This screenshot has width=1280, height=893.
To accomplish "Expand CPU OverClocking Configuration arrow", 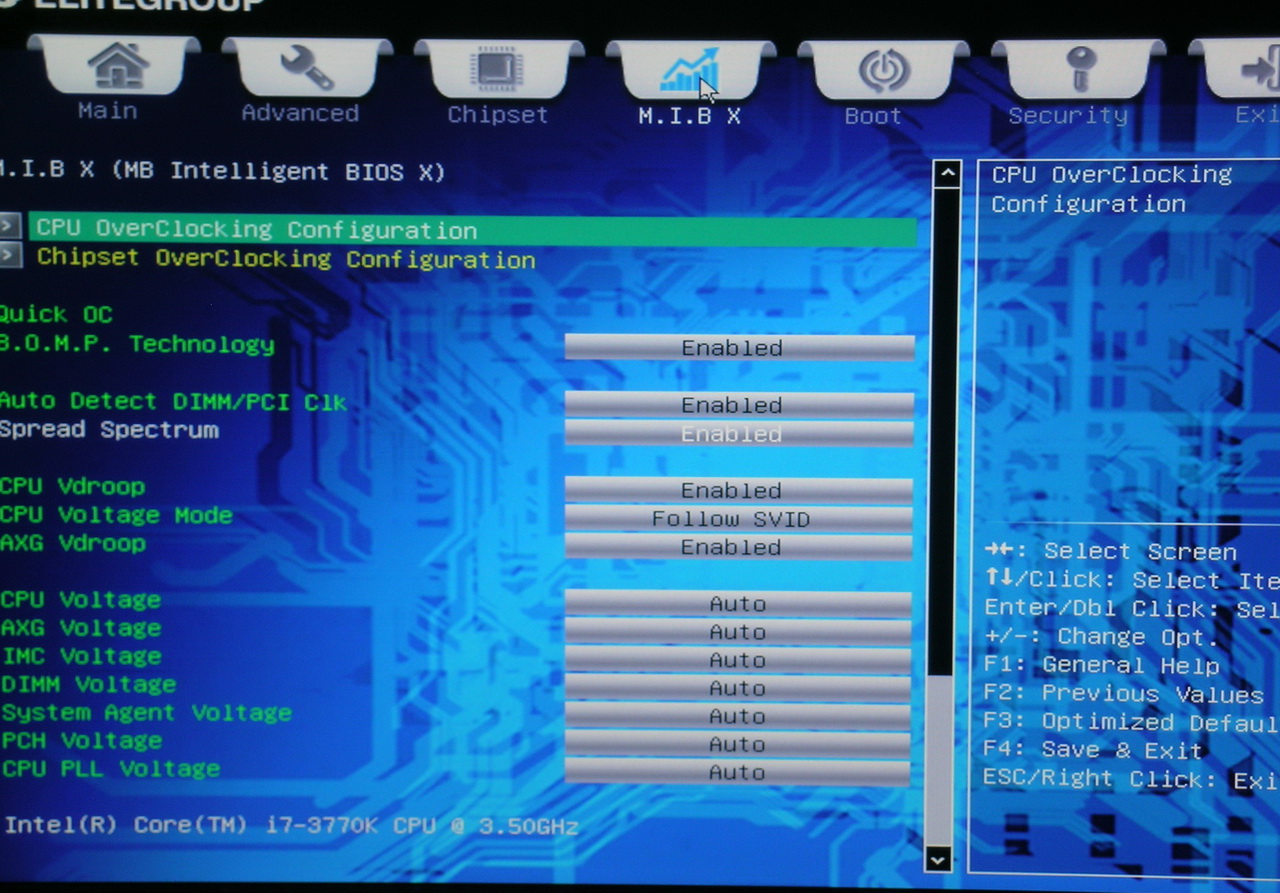I will point(10,225).
